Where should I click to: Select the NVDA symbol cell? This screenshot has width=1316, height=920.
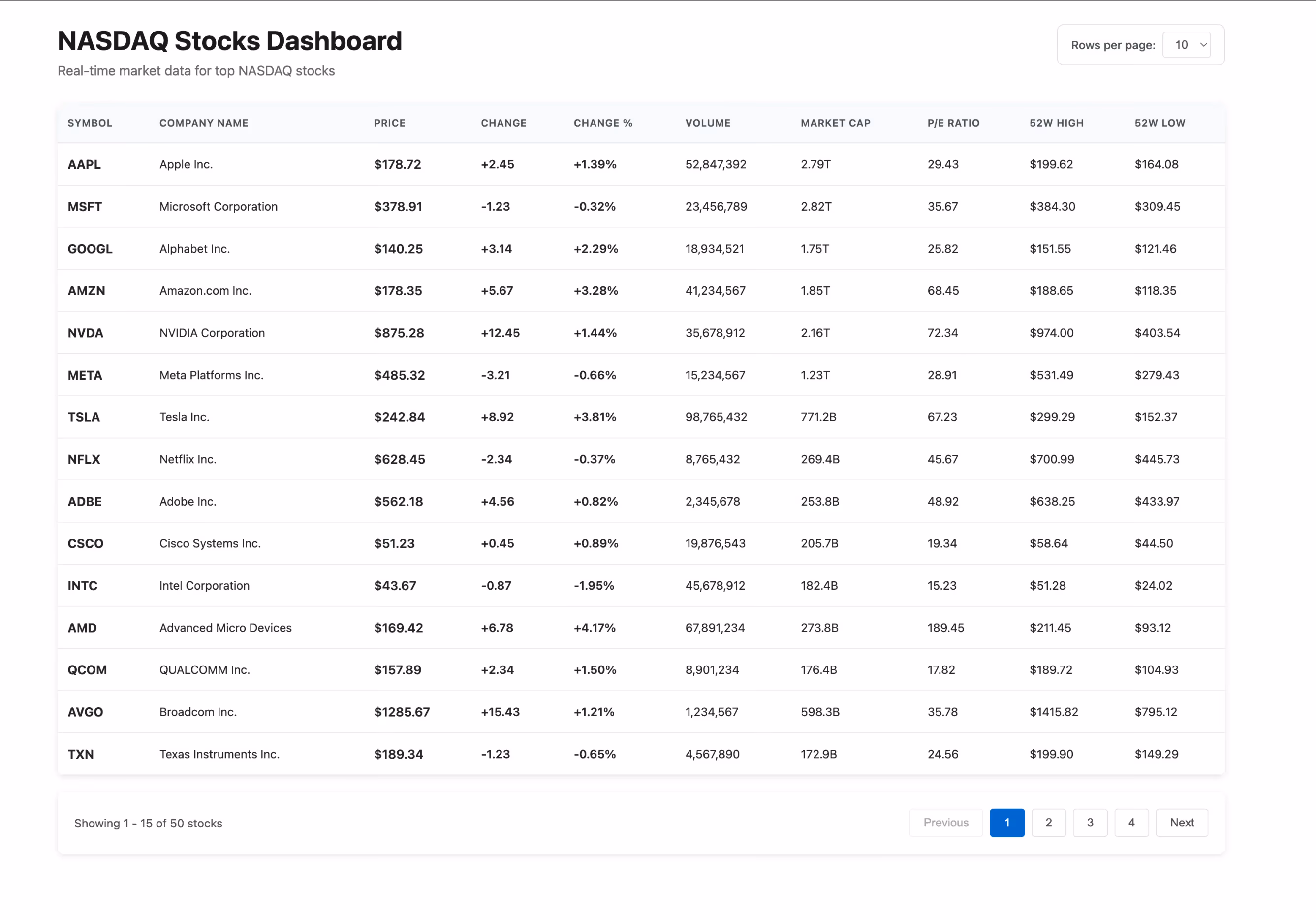coord(86,333)
